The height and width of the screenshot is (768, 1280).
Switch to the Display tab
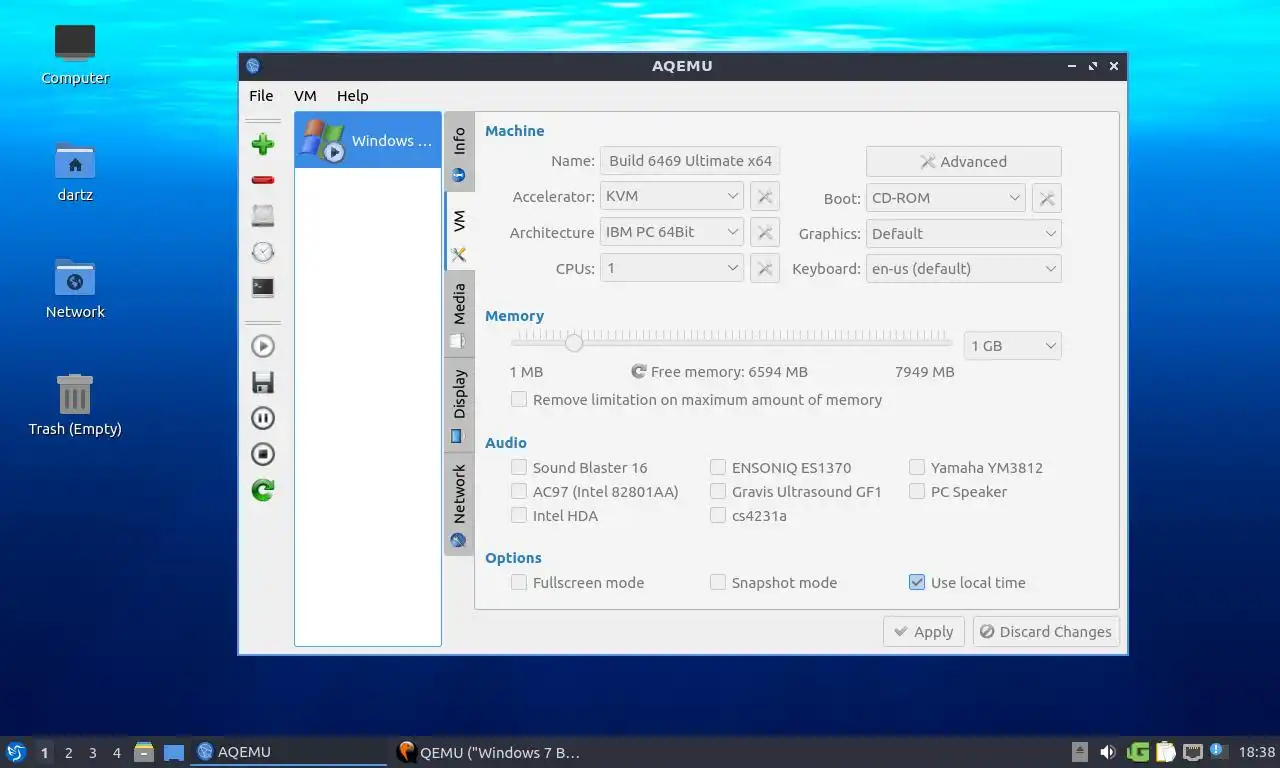click(459, 405)
